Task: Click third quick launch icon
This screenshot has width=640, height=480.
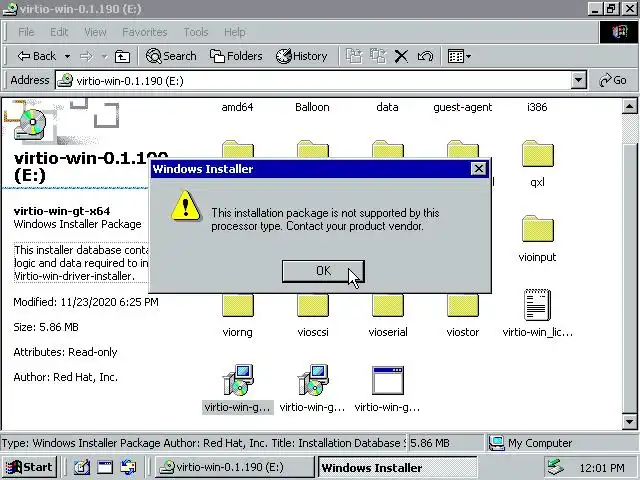Action: coord(128,467)
